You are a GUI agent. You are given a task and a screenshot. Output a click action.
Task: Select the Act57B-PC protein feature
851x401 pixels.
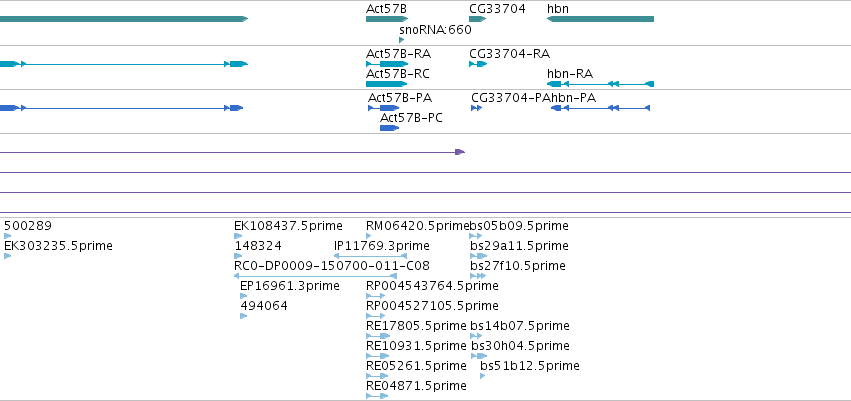point(390,128)
